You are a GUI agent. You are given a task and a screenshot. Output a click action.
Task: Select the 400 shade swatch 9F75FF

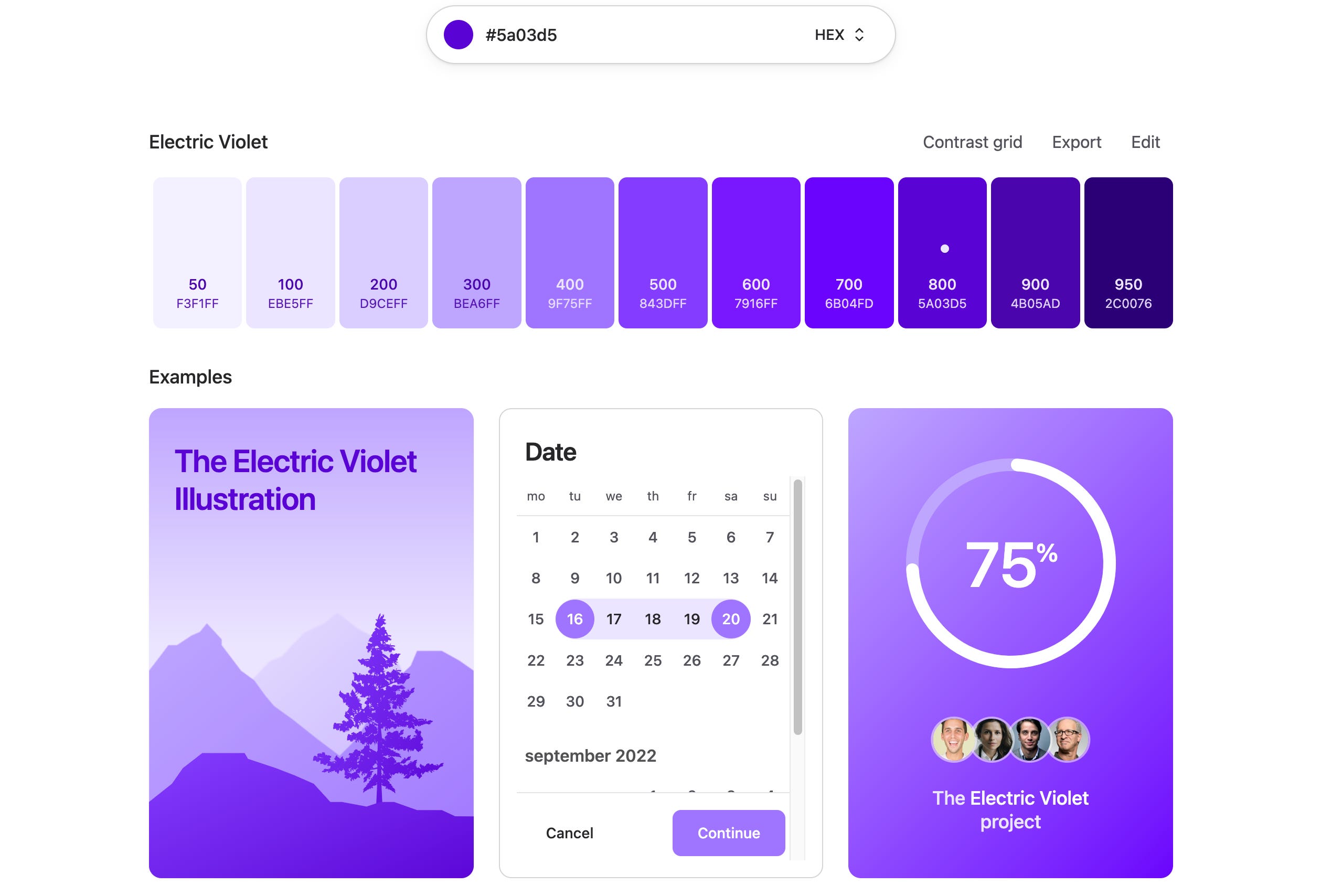[x=570, y=252]
